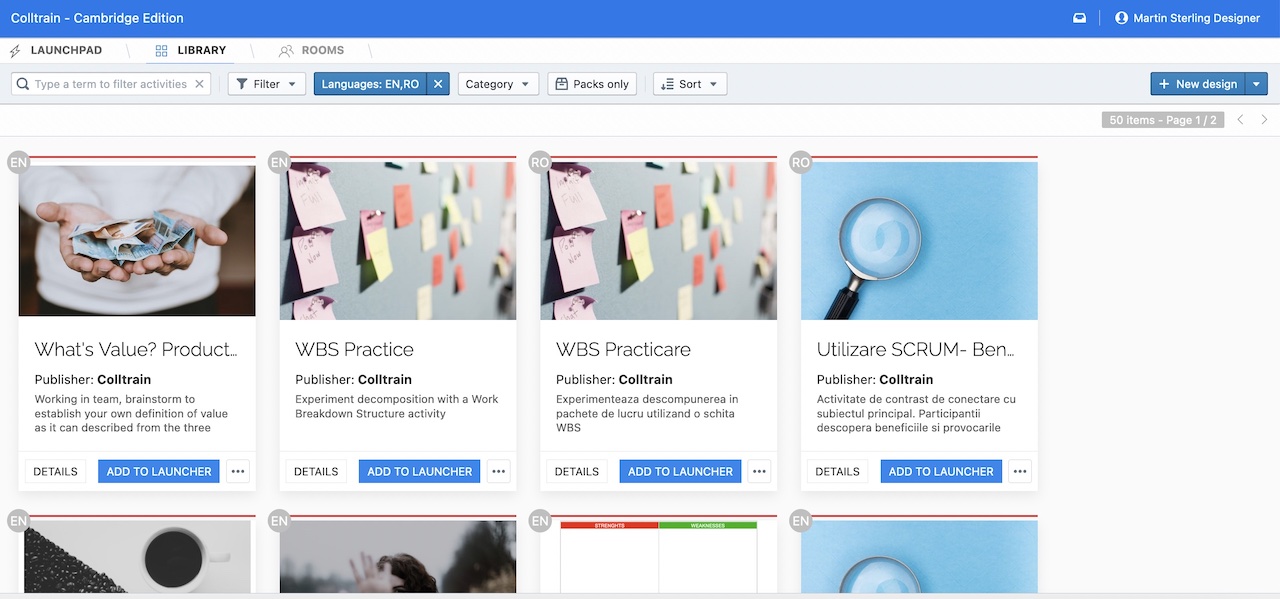1280x599 pixels.
Task: Switch to the Launchpad tab
Action: [66, 50]
